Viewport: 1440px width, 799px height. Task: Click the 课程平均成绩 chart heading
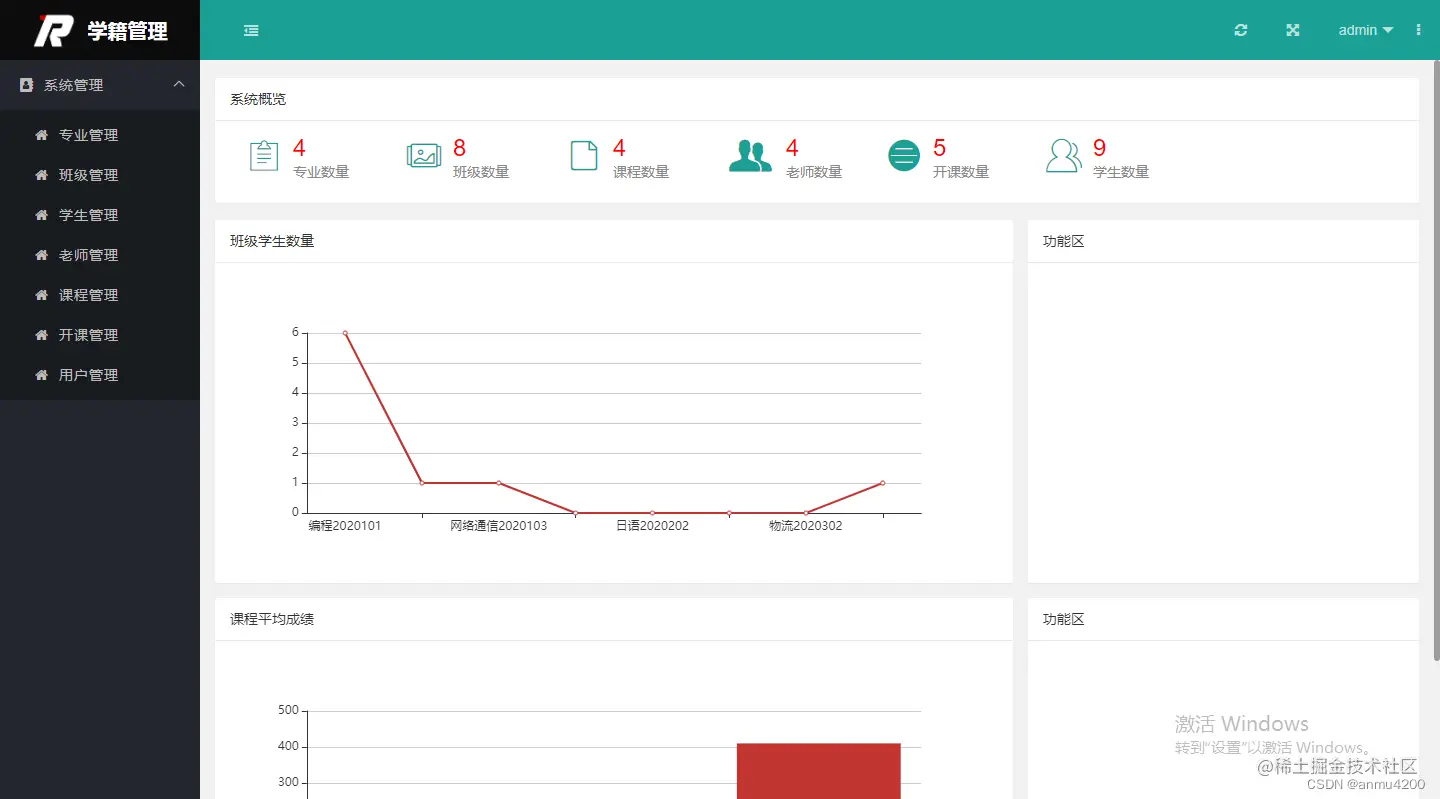(272, 619)
